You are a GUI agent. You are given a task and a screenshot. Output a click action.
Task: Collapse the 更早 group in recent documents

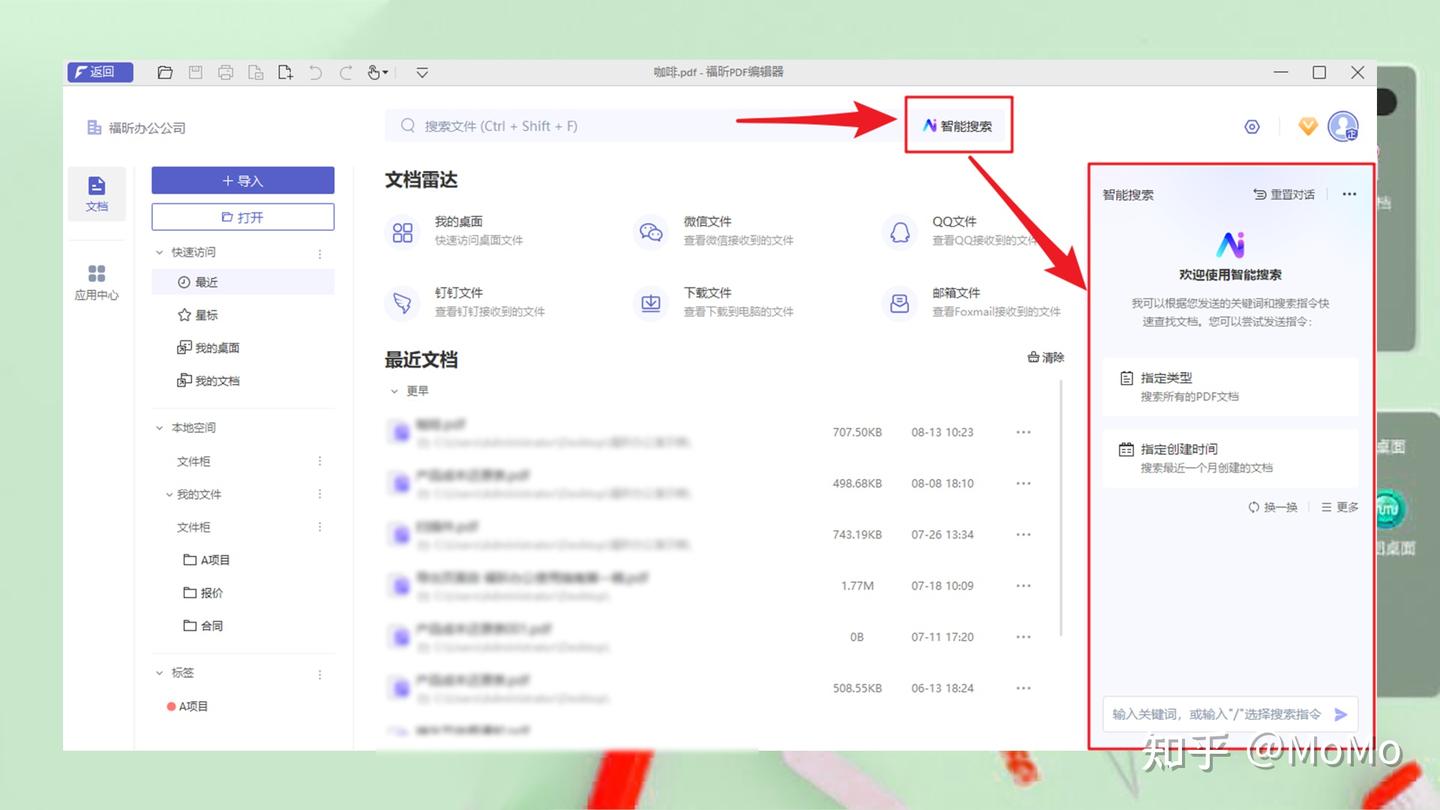394,391
